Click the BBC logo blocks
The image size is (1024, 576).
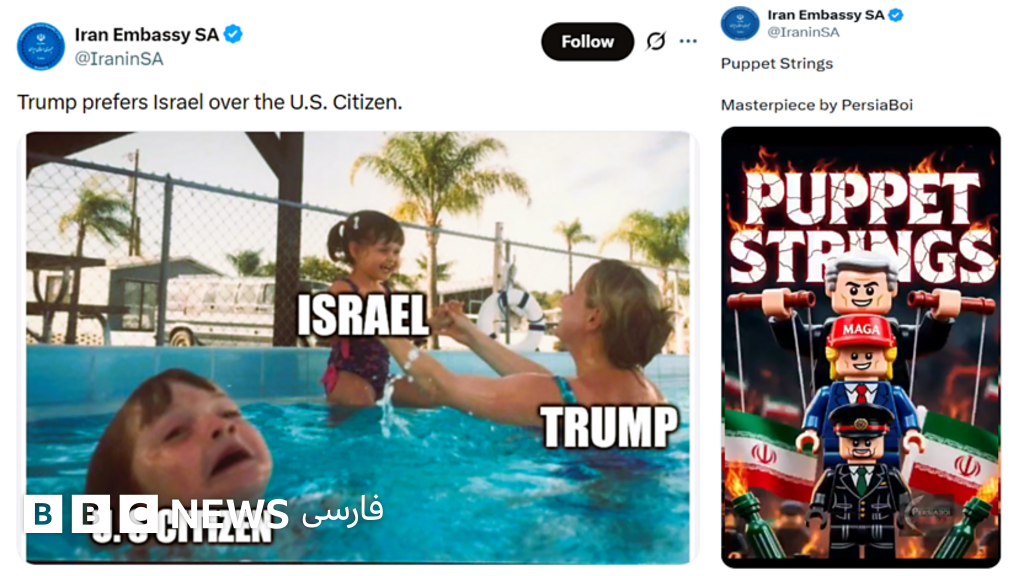[91, 513]
